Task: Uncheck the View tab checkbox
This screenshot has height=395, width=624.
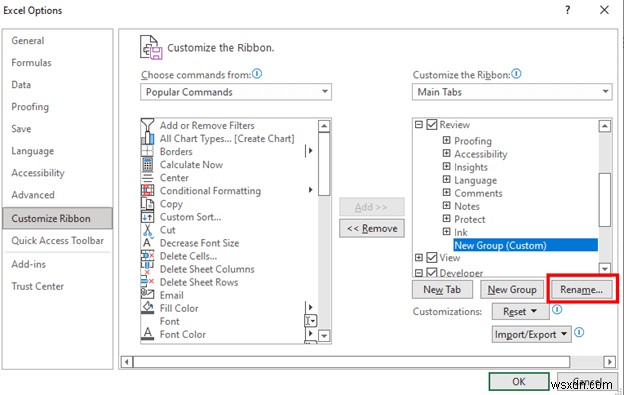Action: (x=431, y=258)
